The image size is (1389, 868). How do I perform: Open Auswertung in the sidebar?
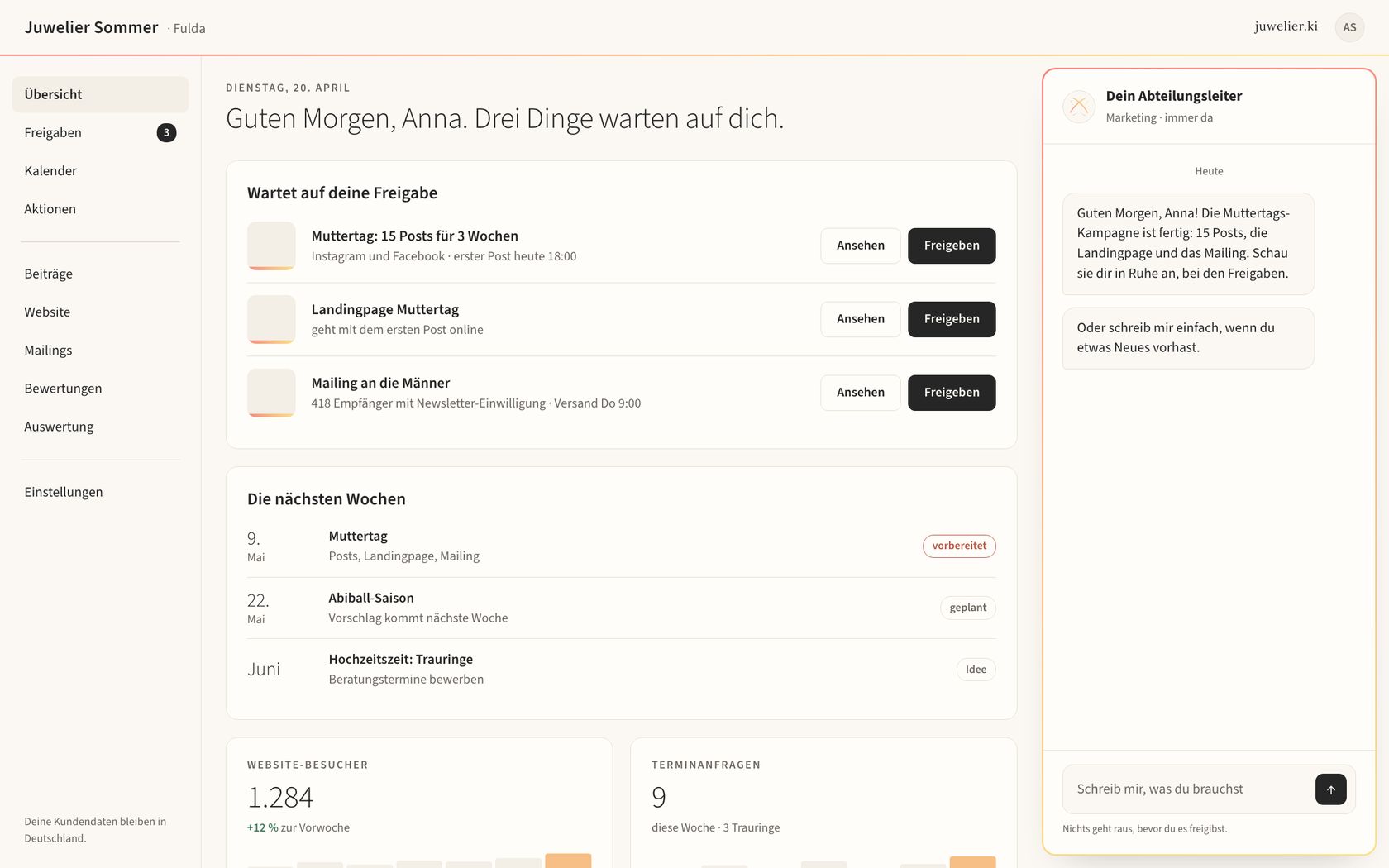(x=100, y=427)
